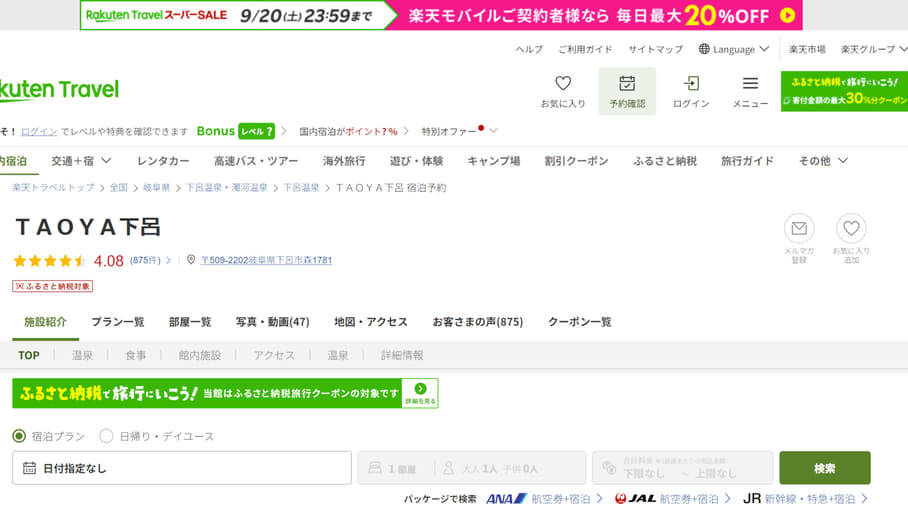Select 宿泊プラン radio button
Image resolution: width=908 pixels, height=512 pixels.
coord(19,436)
